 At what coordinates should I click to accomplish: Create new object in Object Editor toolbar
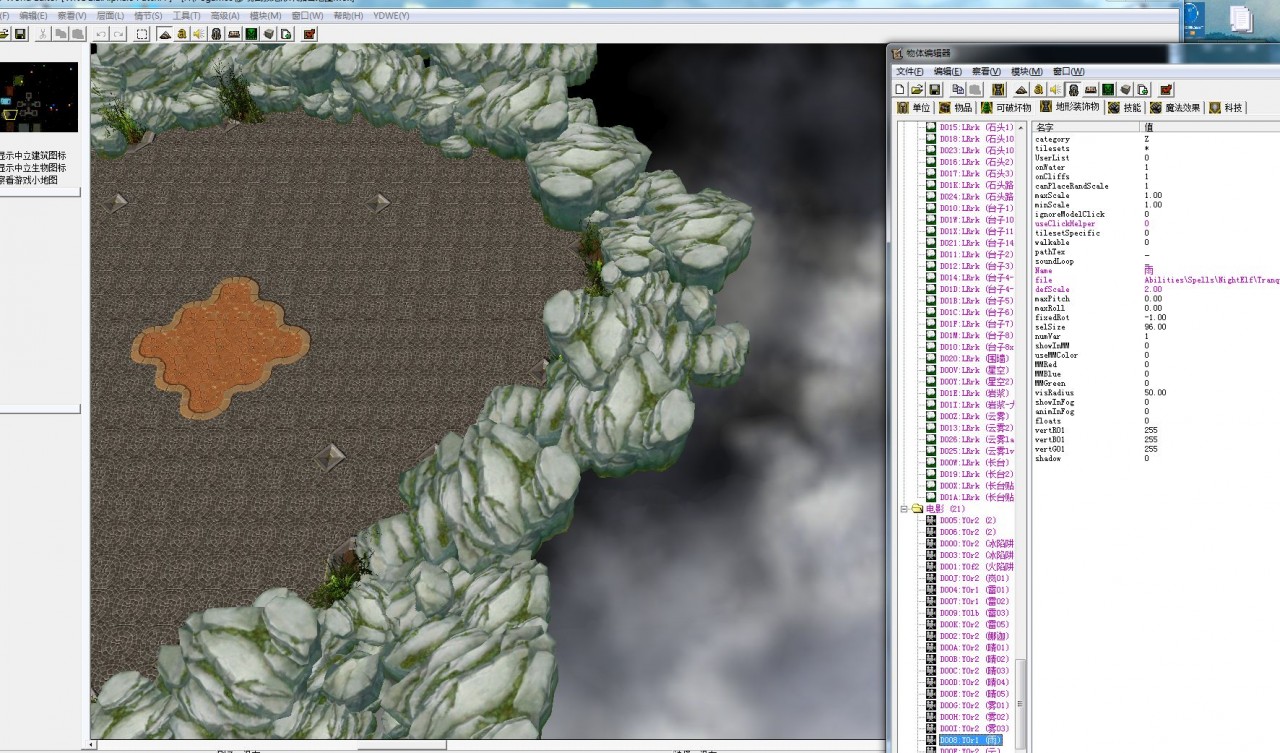click(900, 90)
